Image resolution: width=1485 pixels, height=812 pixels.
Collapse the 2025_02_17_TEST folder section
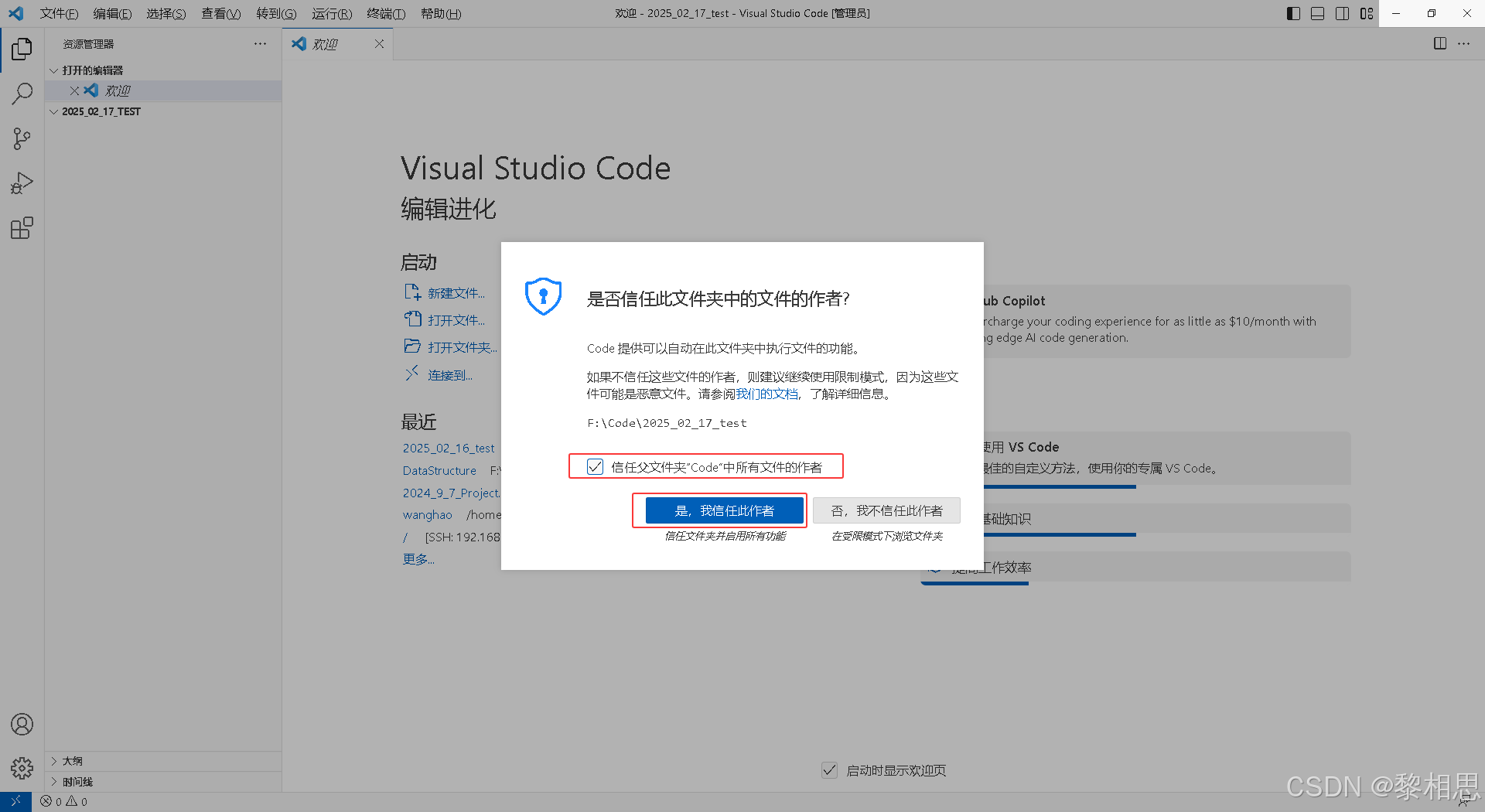click(163, 111)
